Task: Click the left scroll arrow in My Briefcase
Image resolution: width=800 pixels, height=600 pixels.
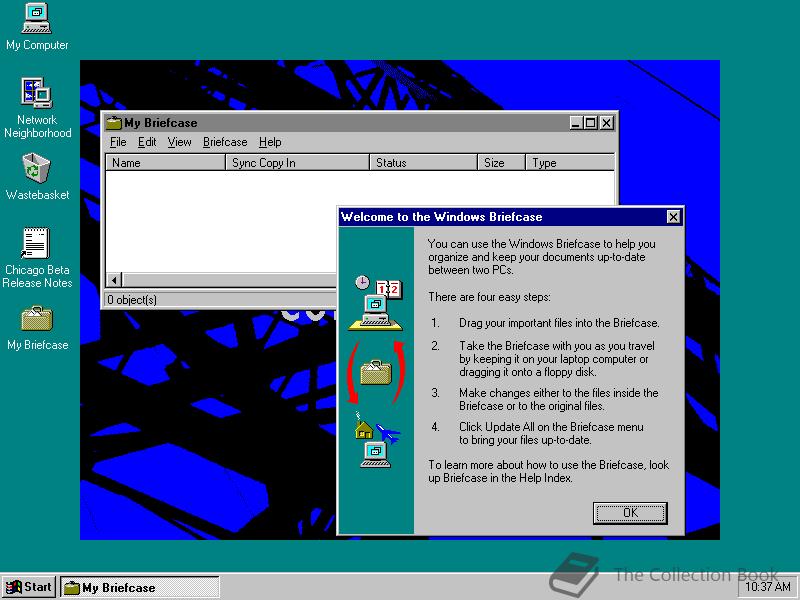Action: (x=114, y=280)
